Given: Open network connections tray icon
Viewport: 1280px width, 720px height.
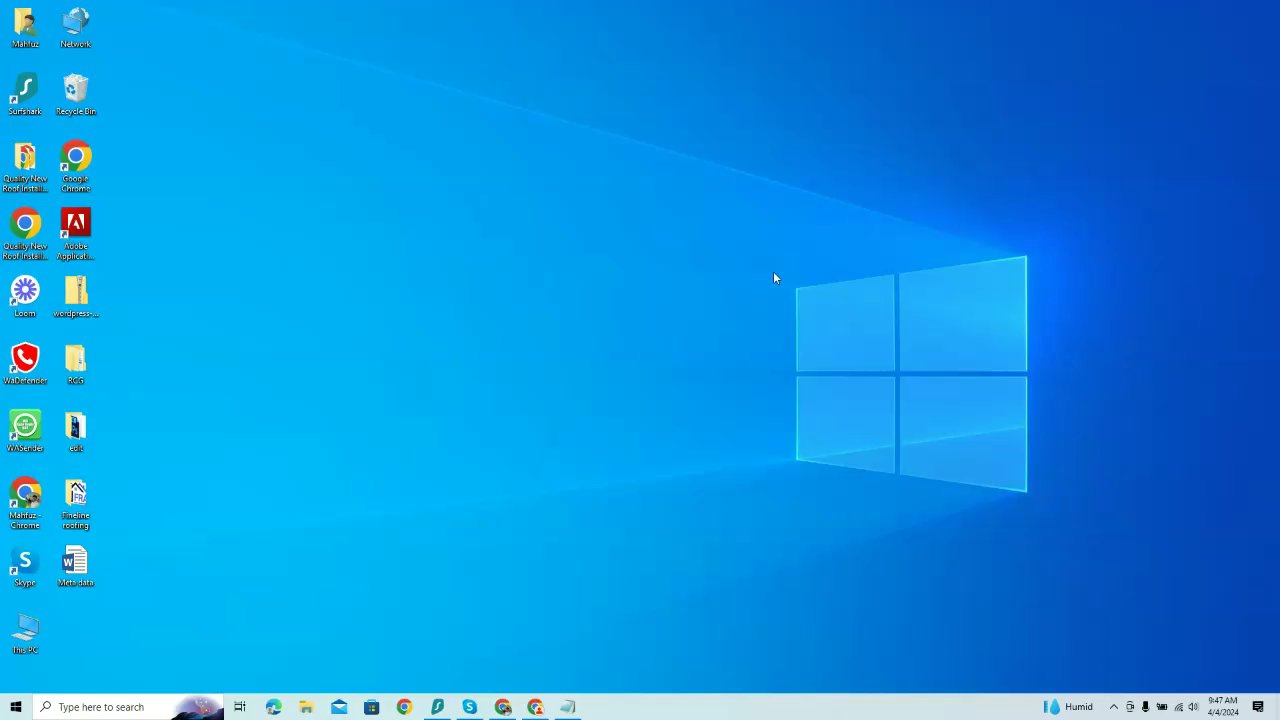Looking at the screenshot, I should click(1178, 707).
